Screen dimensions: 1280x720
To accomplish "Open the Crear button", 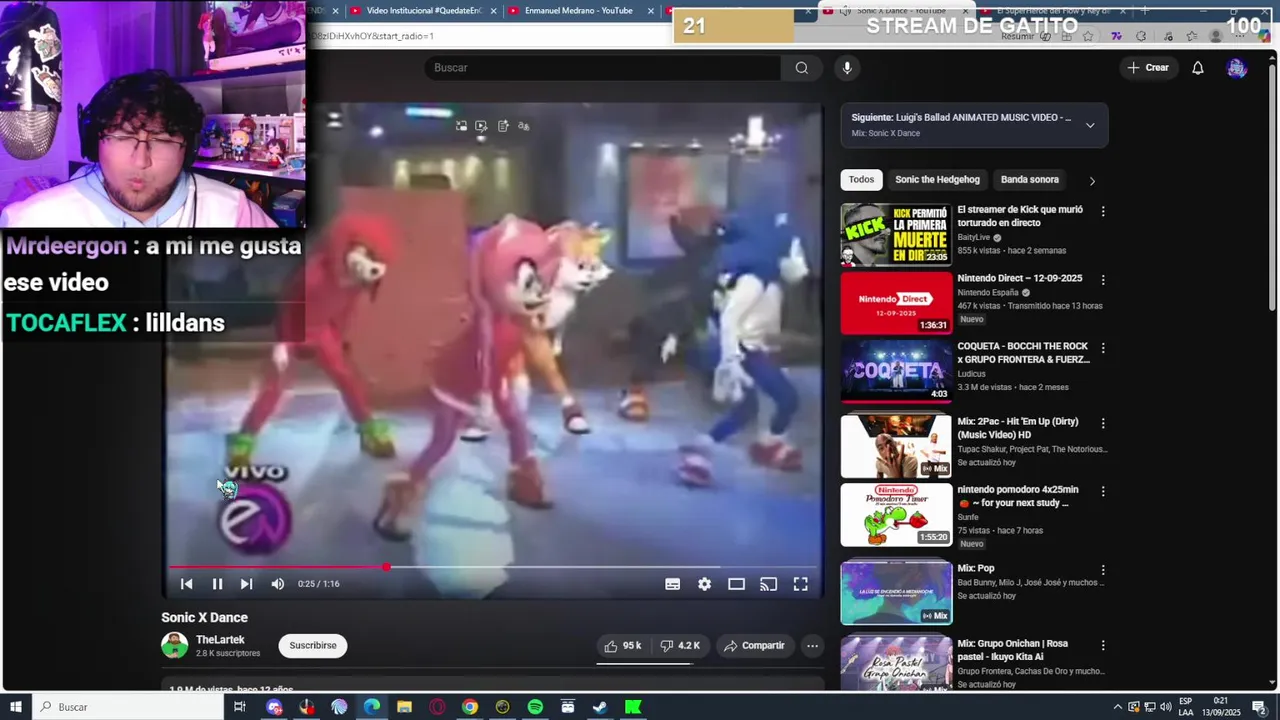I will point(1147,68).
